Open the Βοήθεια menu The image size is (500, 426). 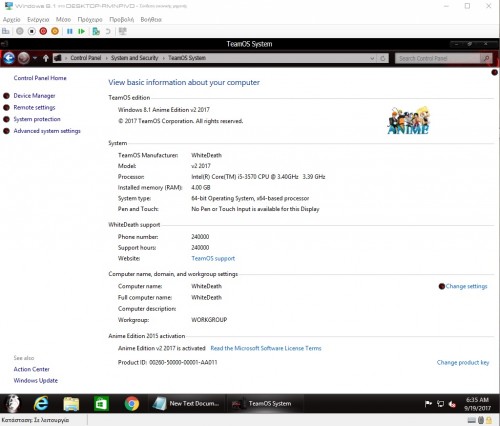[151, 20]
